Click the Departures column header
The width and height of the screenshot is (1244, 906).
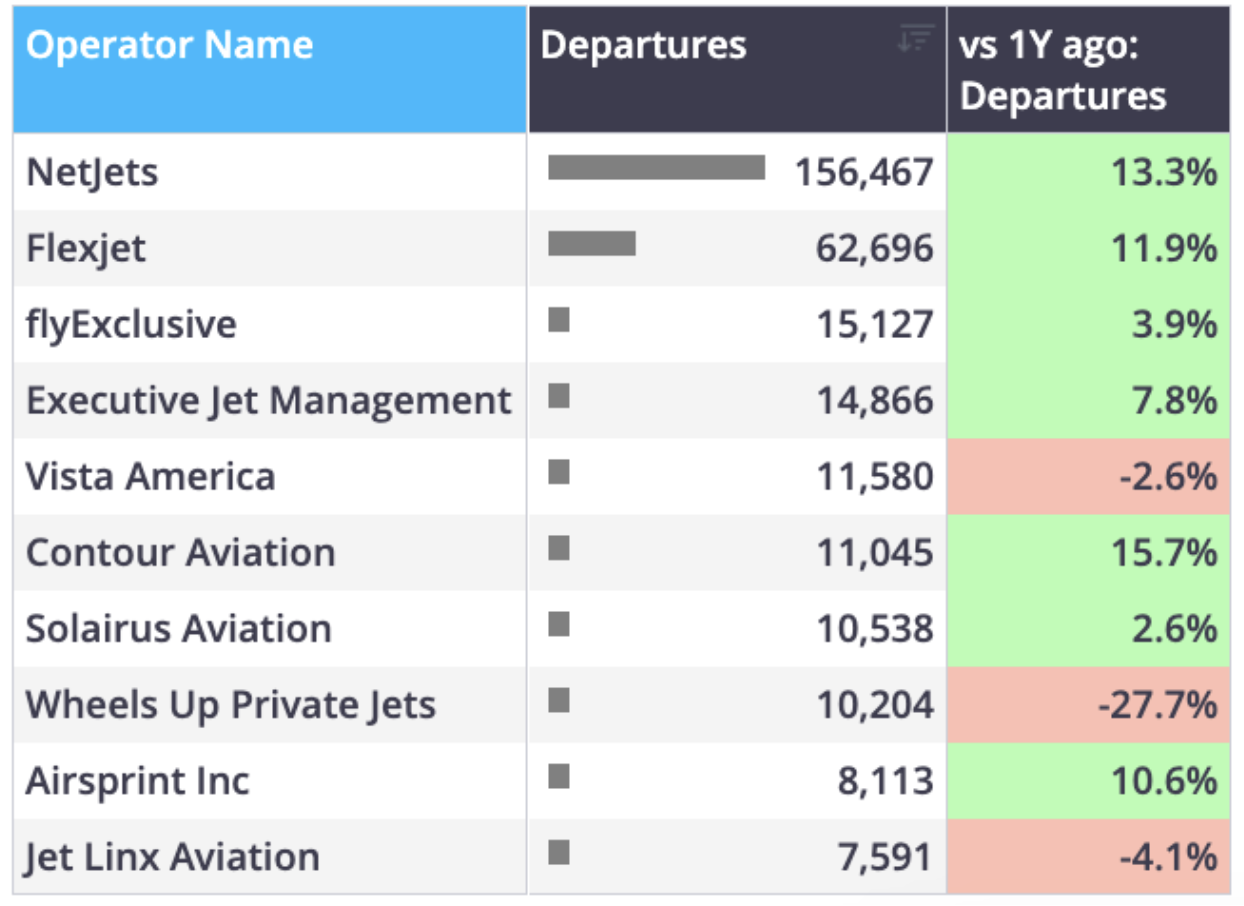coord(738,70)
